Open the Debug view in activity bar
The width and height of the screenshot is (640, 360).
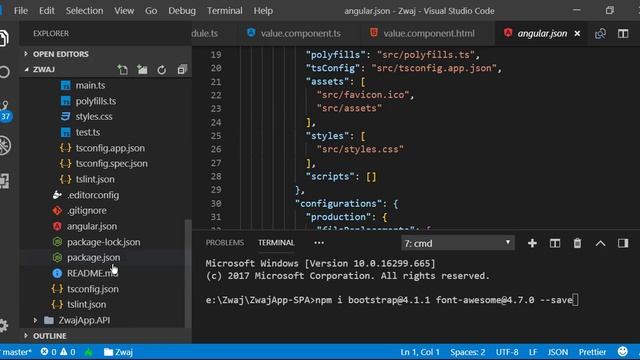[x=5, y=145]
